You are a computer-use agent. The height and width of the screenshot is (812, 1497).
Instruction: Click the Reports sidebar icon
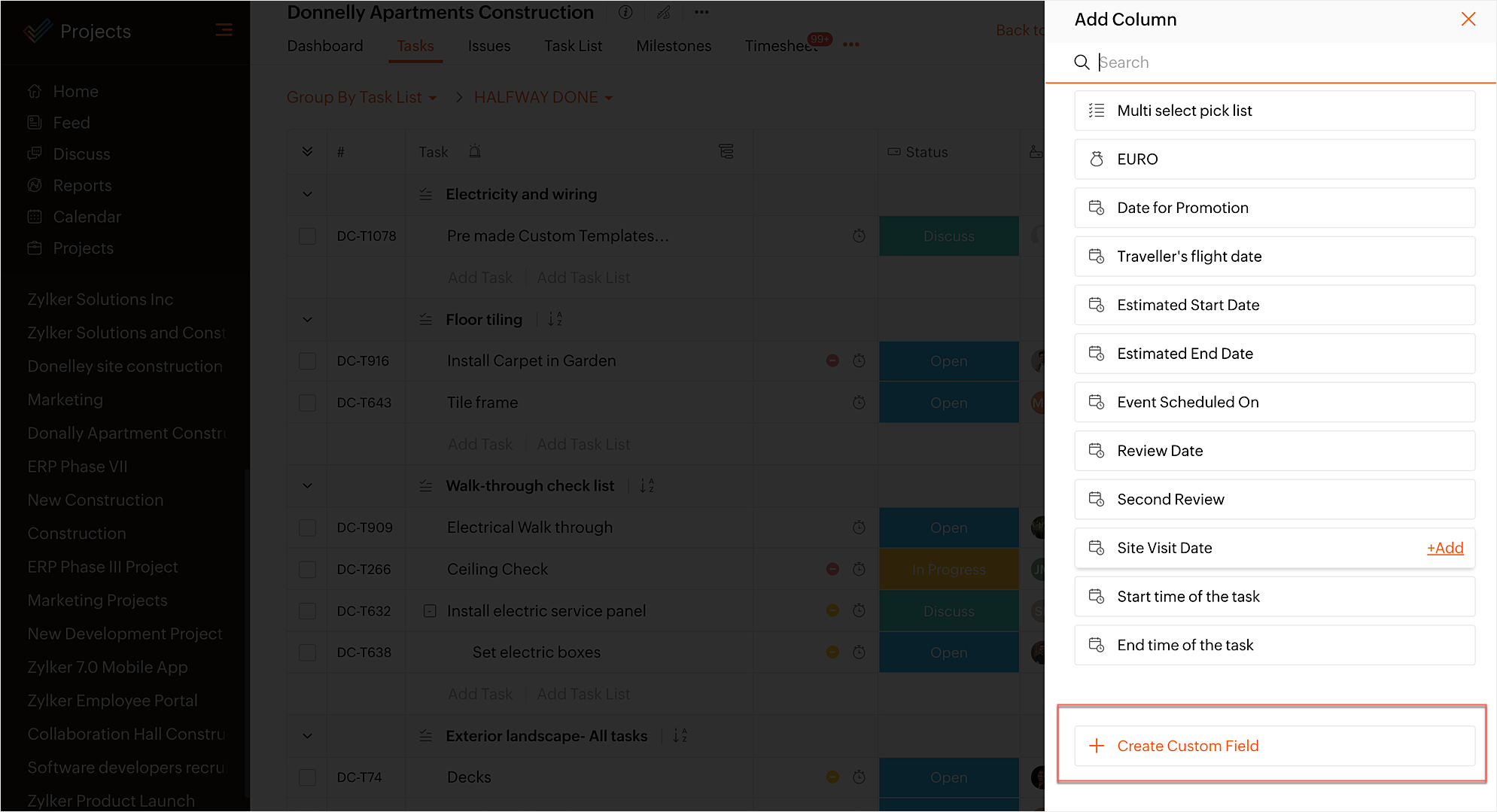click(35, 185)
